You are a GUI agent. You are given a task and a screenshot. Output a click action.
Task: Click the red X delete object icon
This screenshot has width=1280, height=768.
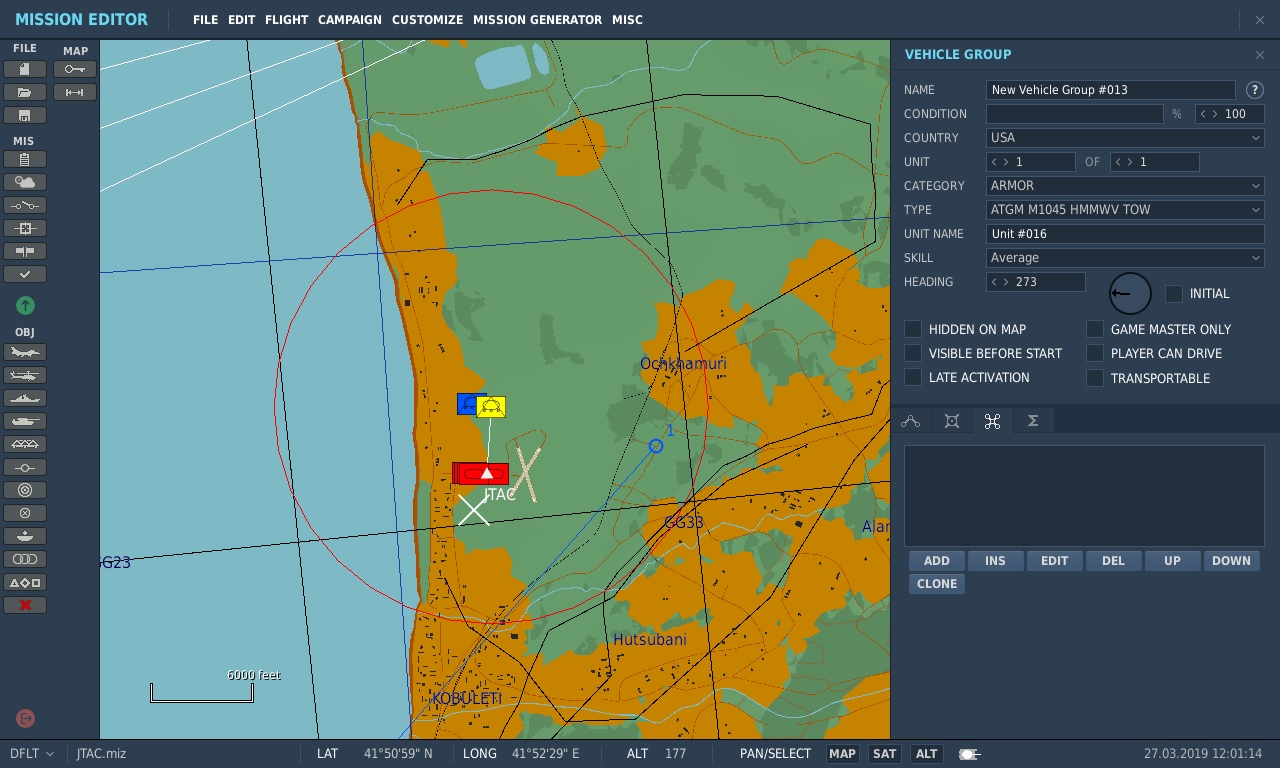[25, 605]
